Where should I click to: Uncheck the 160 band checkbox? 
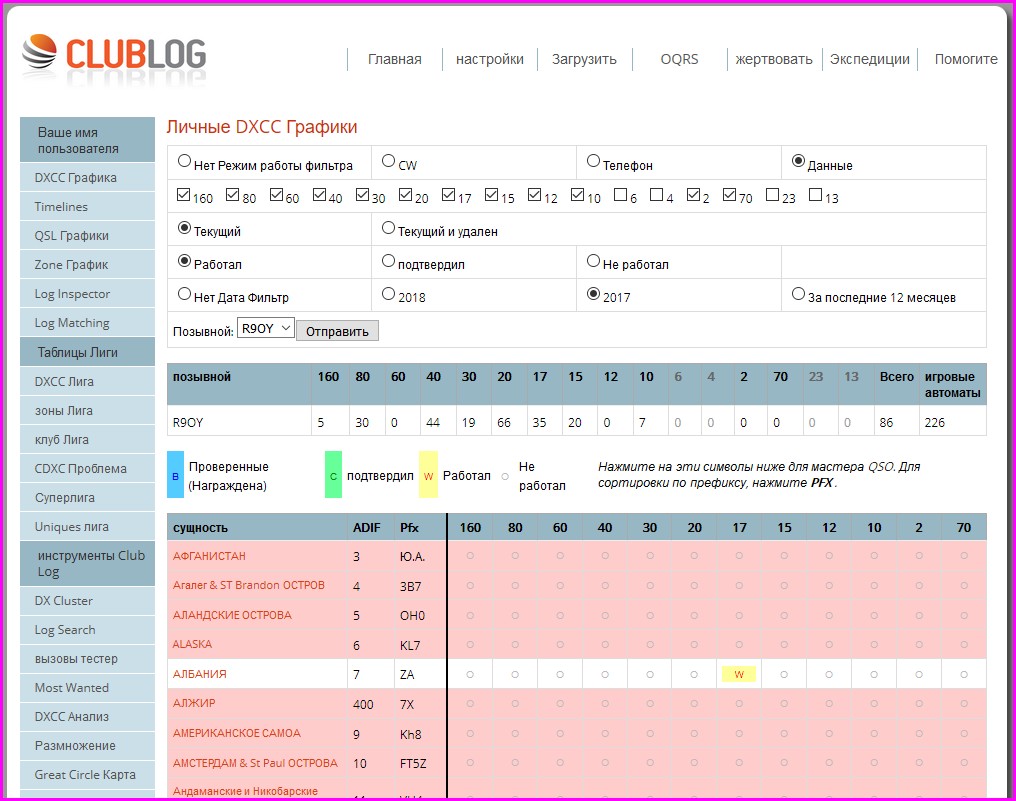184,196
